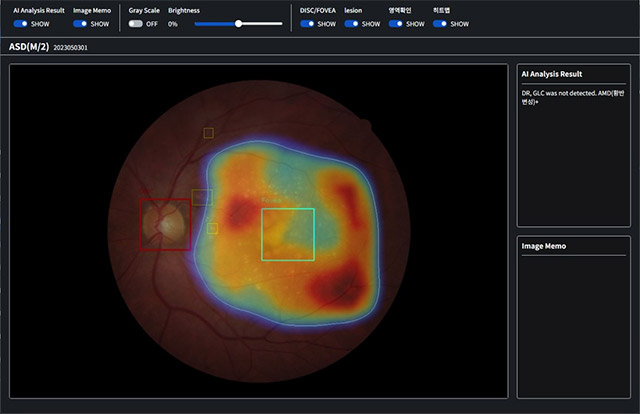Click the small lesion box right of disc
640x414 pixels.
[212, 228]
